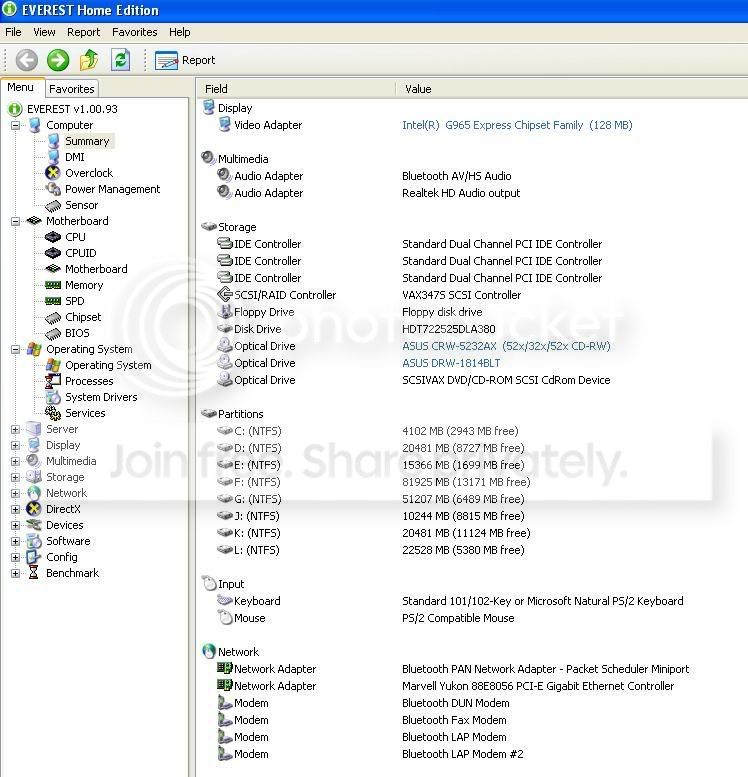Screen dimensions: 748x777
Task: Collapse the Operating System tree node
Action: [15, 349]
